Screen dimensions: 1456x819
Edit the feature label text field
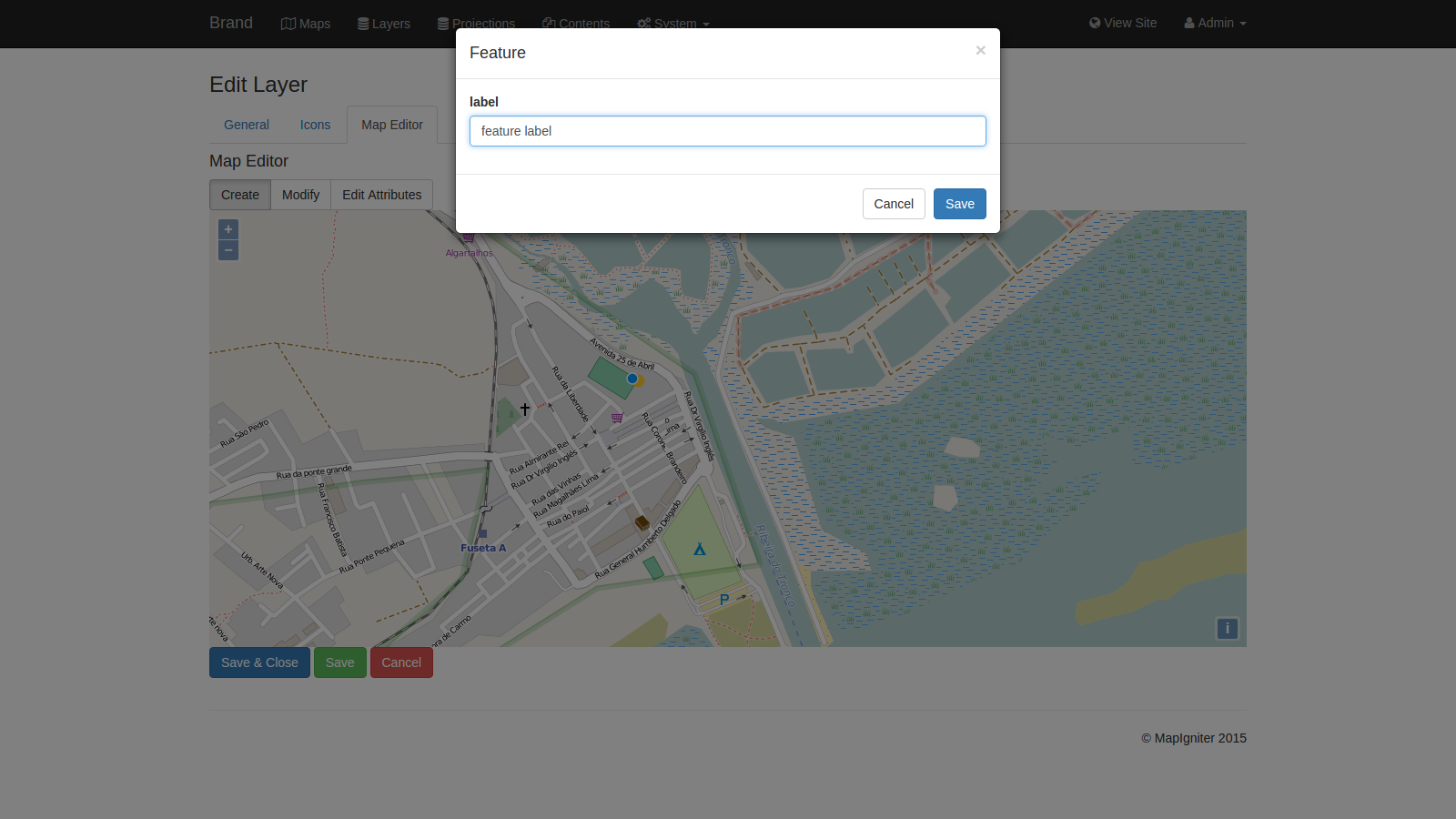pyautogui.click(x=727, y=131)
